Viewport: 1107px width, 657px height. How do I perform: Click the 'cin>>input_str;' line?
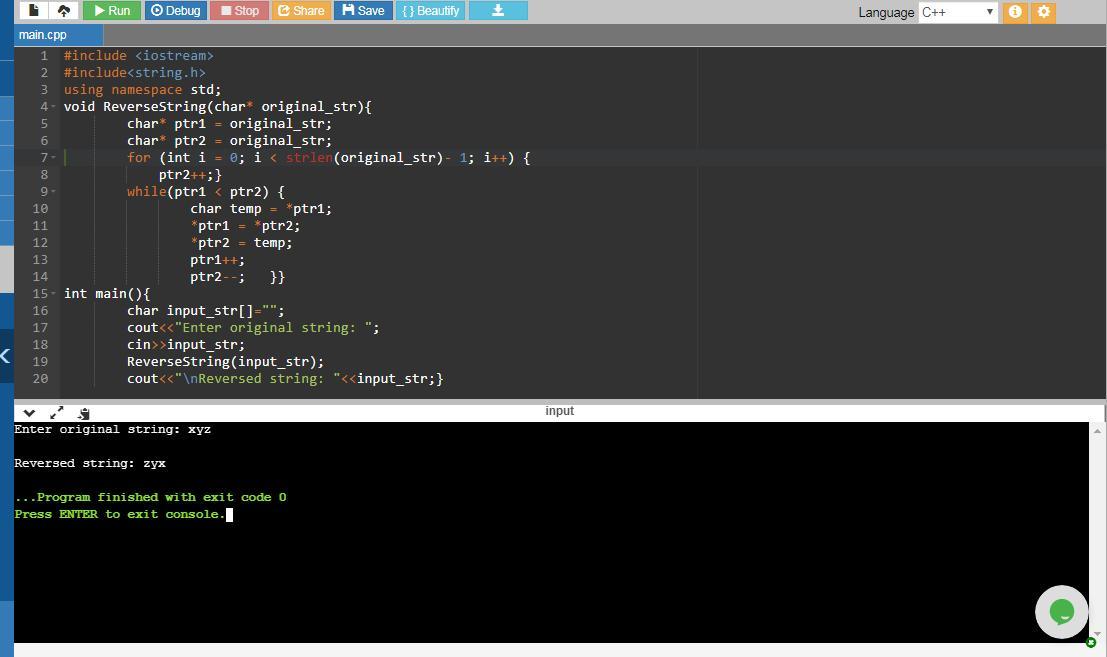pyautogui.click(x=186, y=344)
